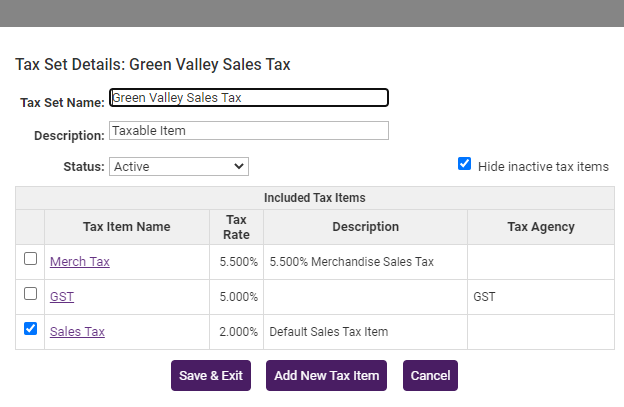Check the Merch Tax row checkbox

click(x=30, y=260)
